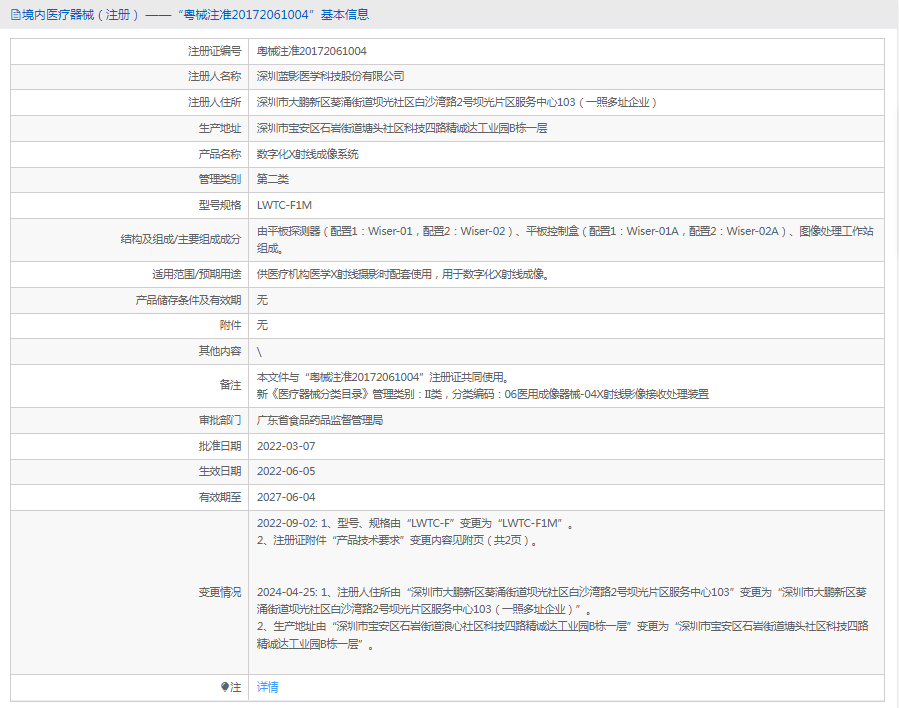Click the document icon beside the page title

(x=15, y=15)
